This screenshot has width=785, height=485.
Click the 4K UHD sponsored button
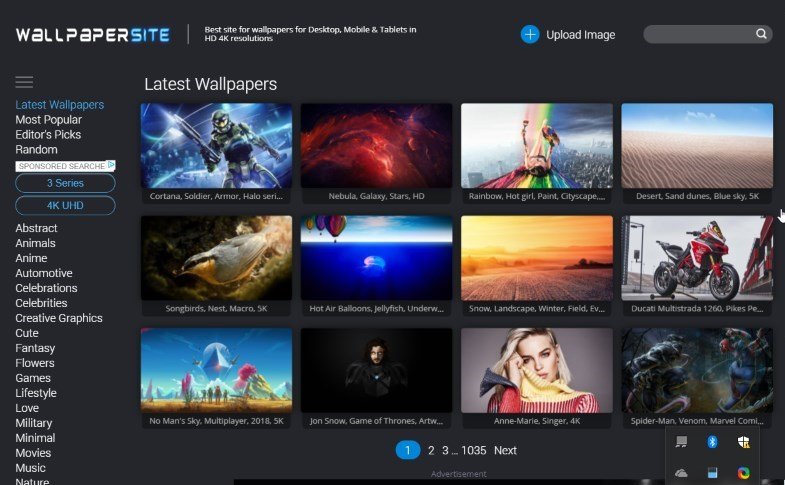click(x=65, y=206)
